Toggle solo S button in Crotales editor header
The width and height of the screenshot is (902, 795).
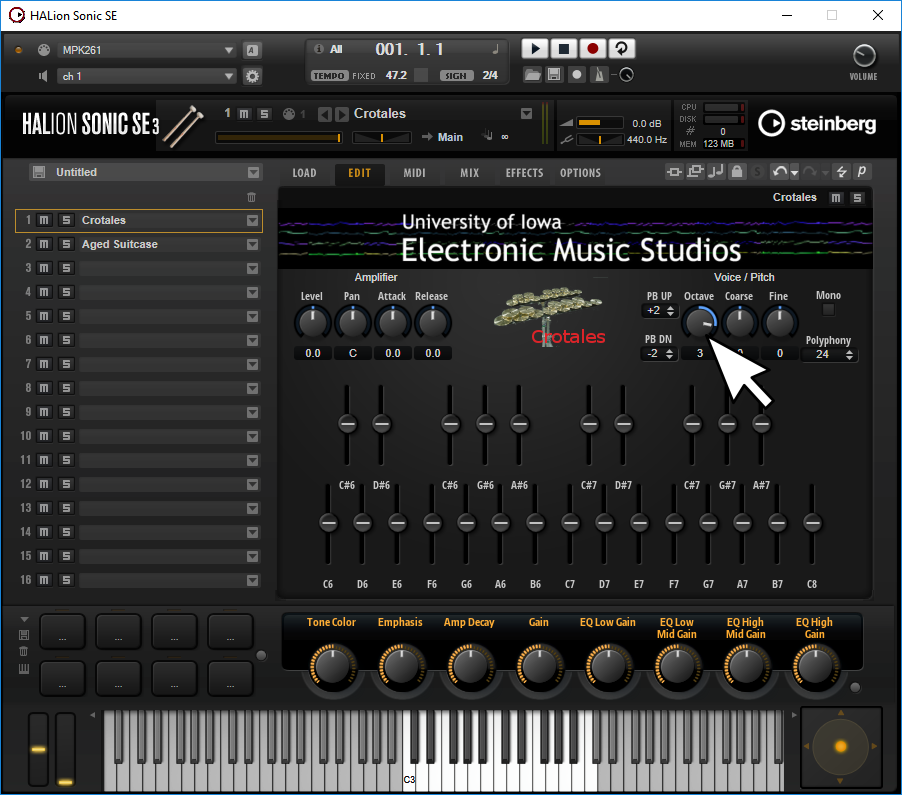[857, 198]
